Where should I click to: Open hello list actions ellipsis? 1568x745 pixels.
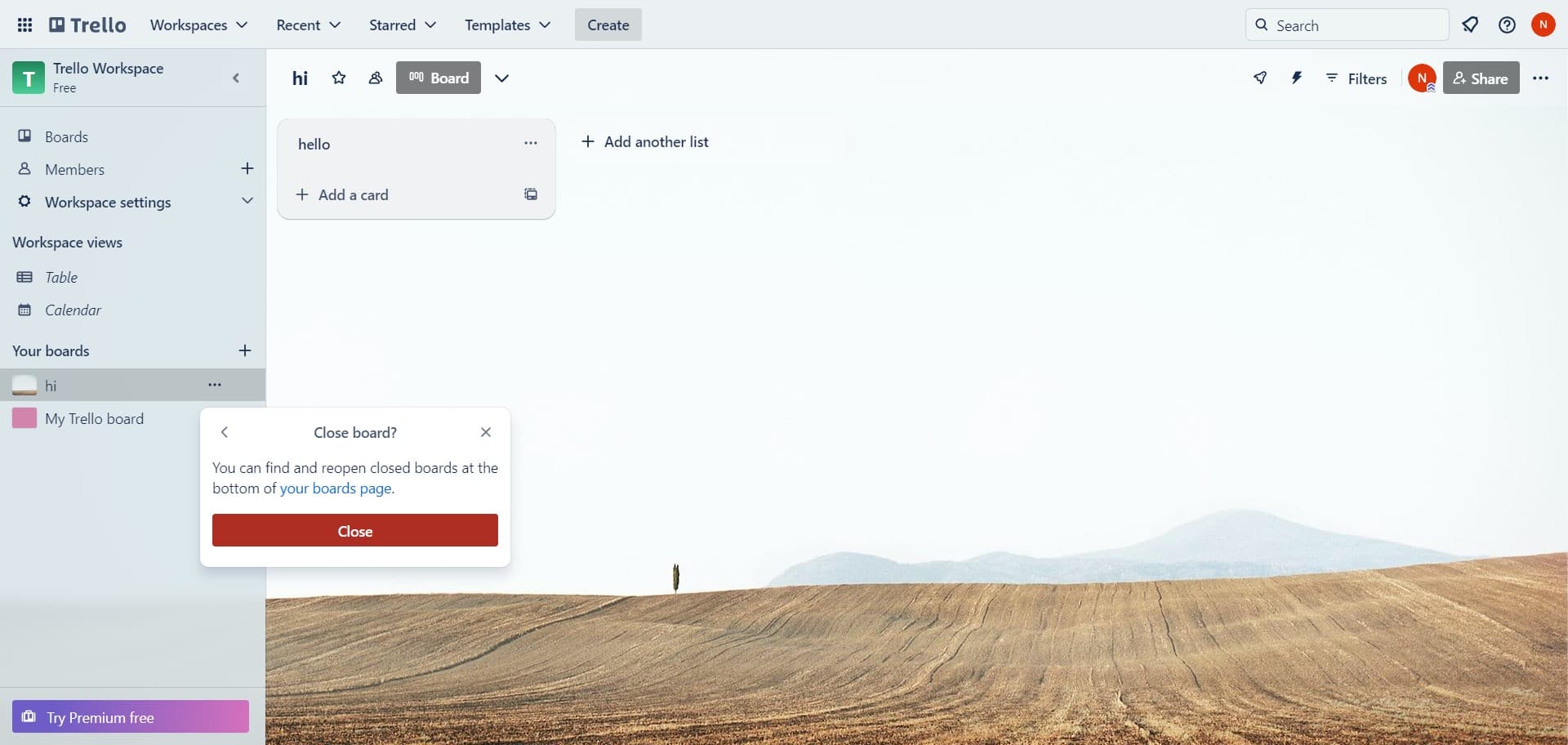(531, 143)
